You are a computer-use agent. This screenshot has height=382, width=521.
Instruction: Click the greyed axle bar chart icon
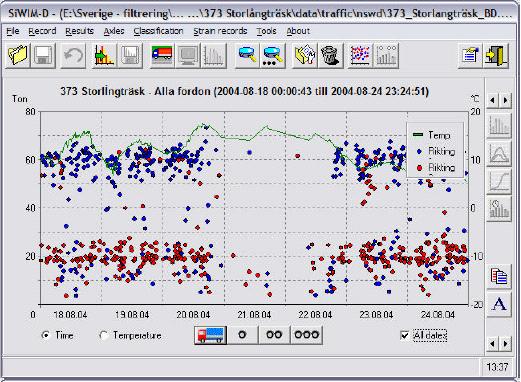click(x=386, y=55)
